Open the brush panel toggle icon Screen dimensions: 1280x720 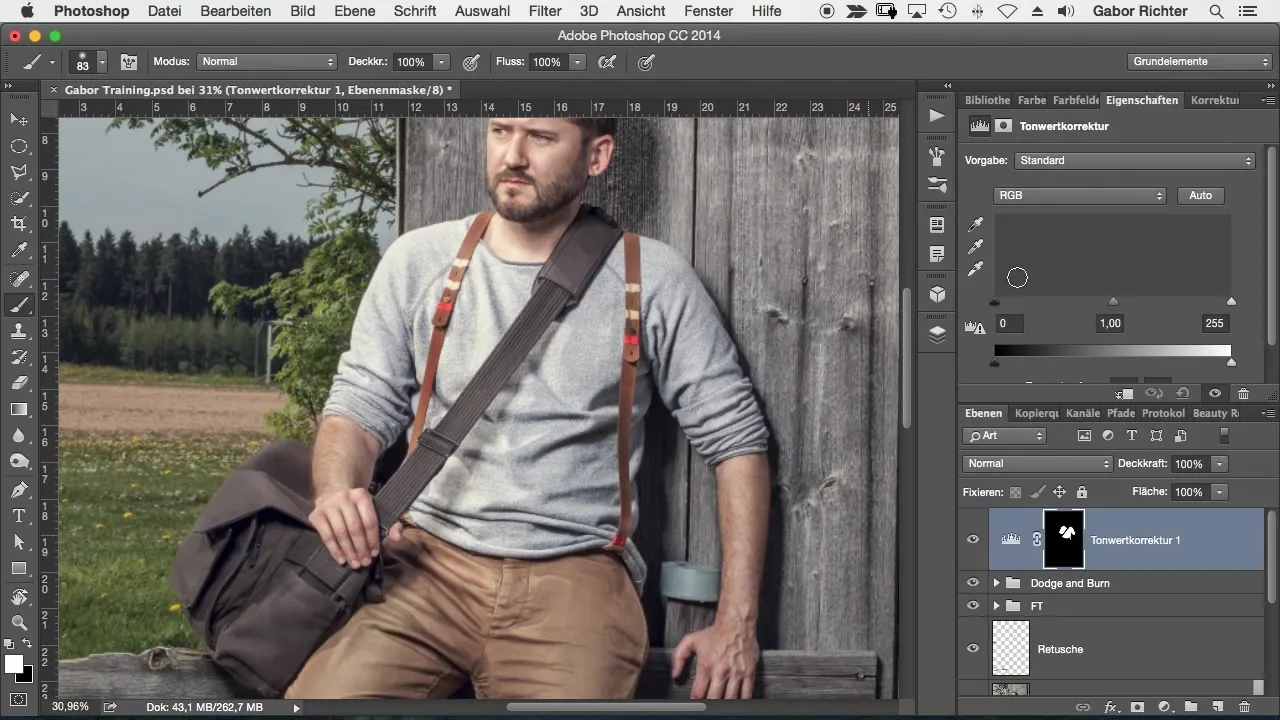click(x=129, y=62)
